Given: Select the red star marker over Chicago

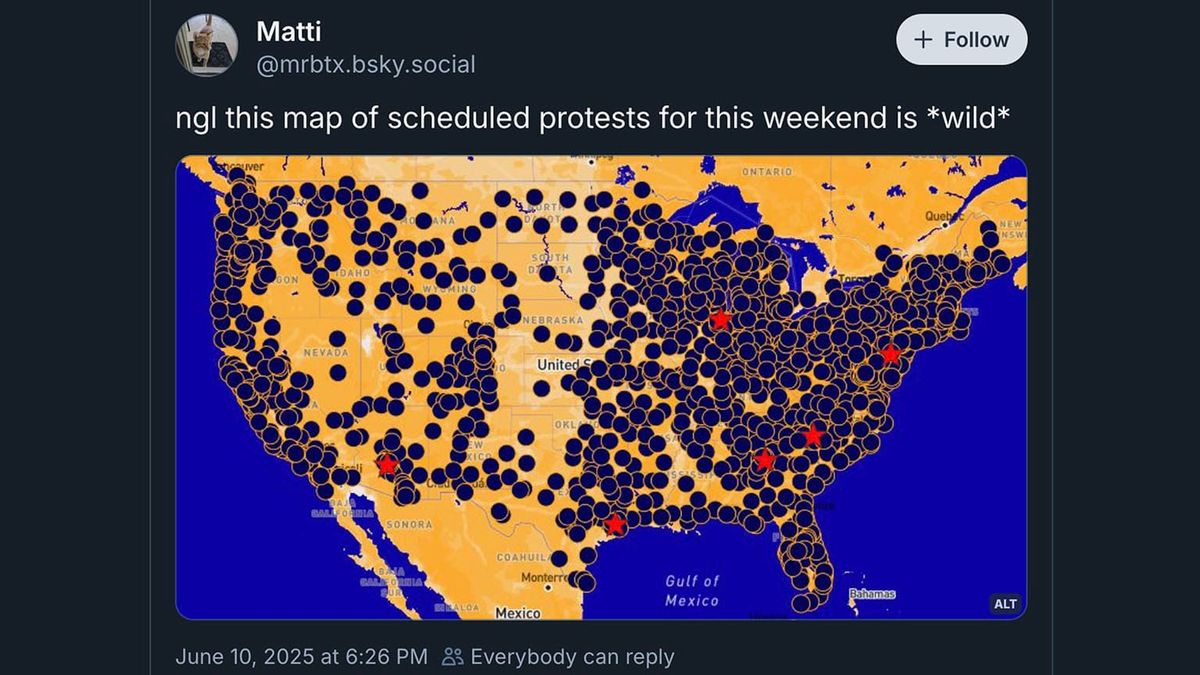Looking at the screenshot, I should [719, 317].
